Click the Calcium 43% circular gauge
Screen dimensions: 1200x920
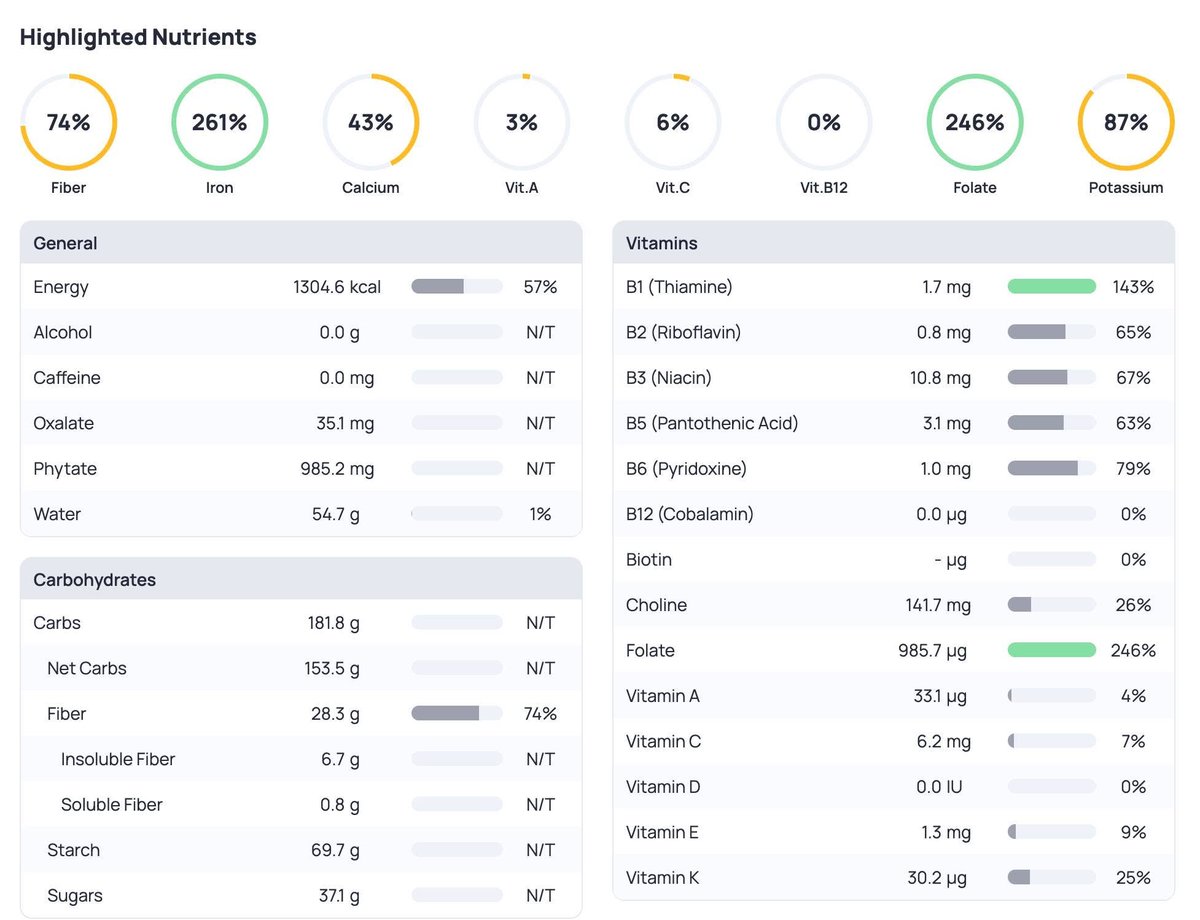point(371,122)
